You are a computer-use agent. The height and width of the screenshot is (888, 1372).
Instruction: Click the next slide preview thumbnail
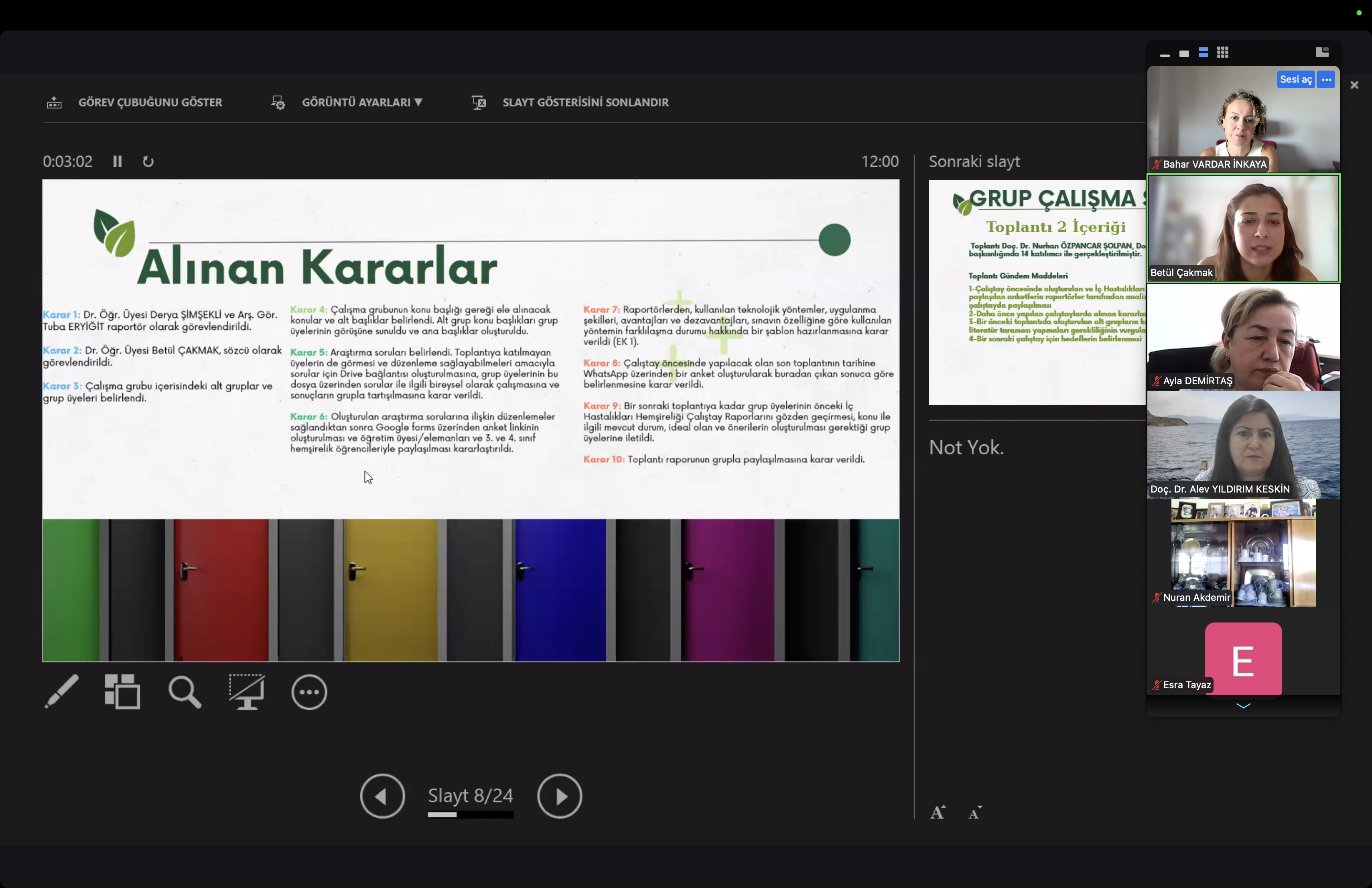coord(1037,292)
